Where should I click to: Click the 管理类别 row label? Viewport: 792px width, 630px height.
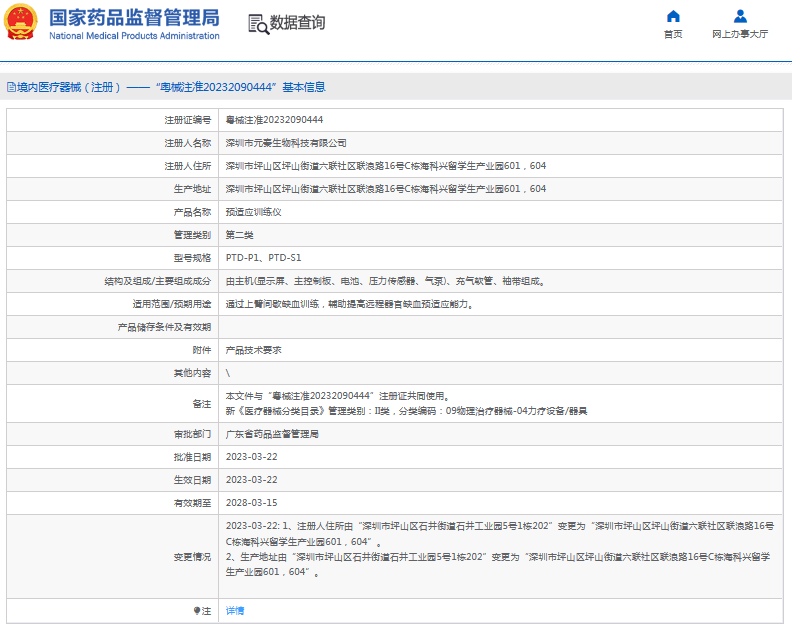(192, 235)
